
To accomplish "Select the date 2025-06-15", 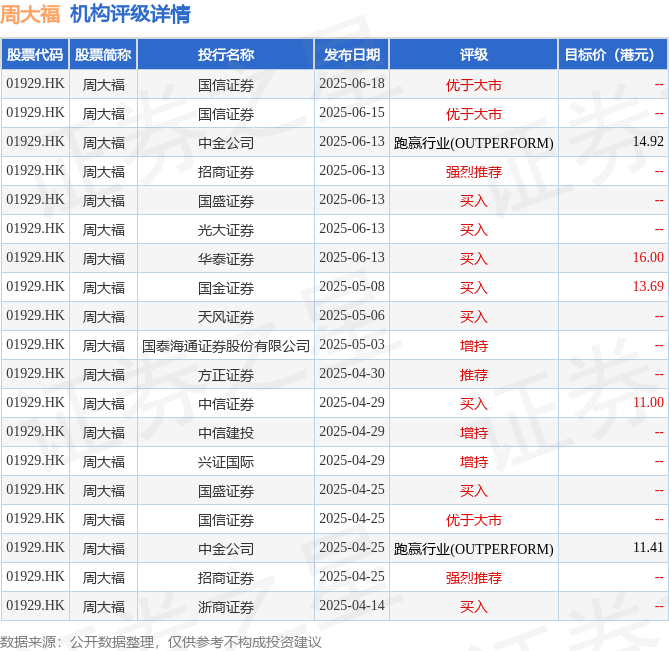I will (352, 113).
